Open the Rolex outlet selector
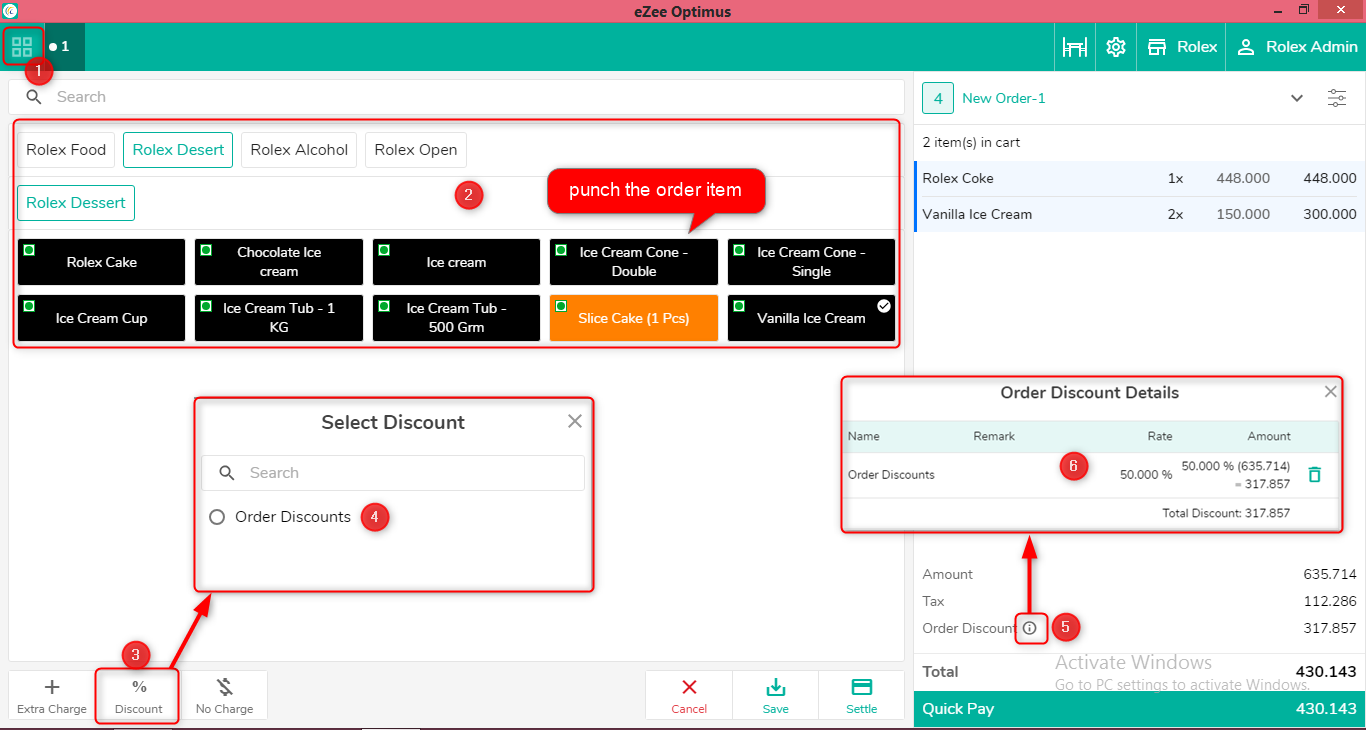This screenshot has width=1366, height=730. pyautogui.click(x=1182, y=47)
